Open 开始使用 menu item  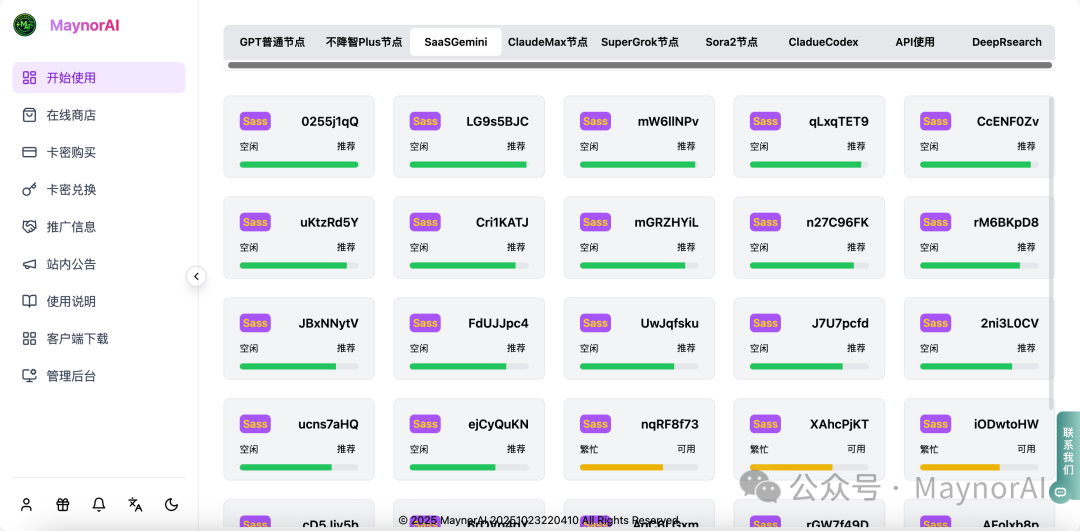[98, 77]
